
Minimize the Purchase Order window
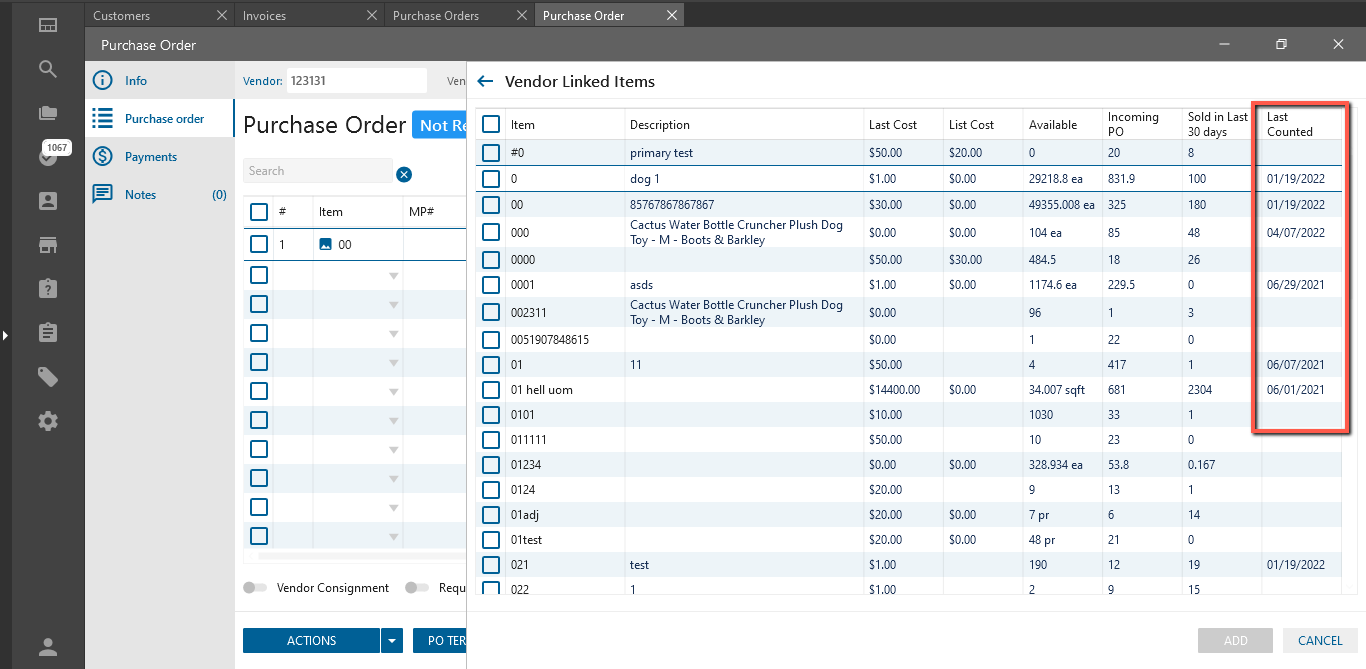tap(1223, 44)
